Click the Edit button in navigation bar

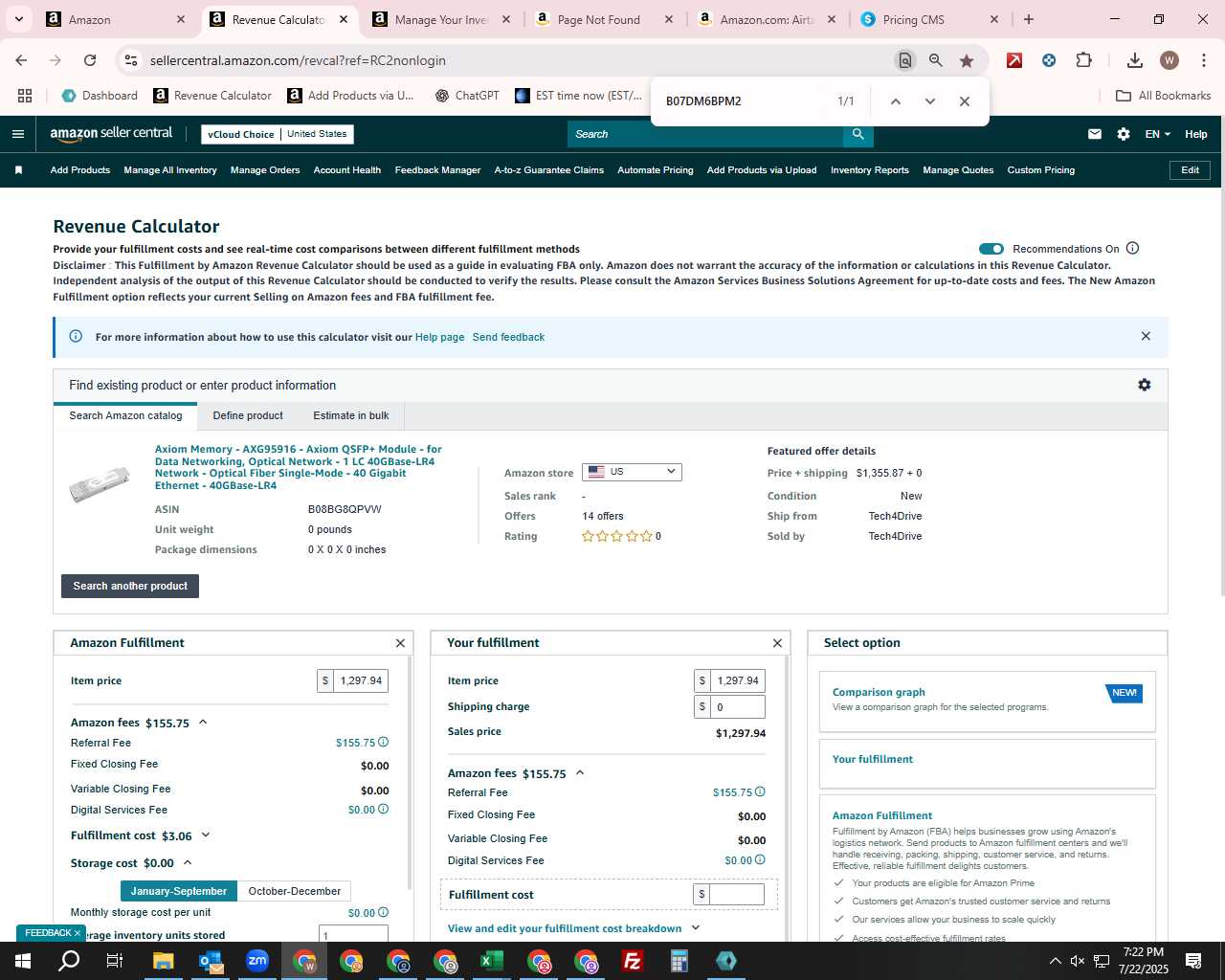point(1190,170)
